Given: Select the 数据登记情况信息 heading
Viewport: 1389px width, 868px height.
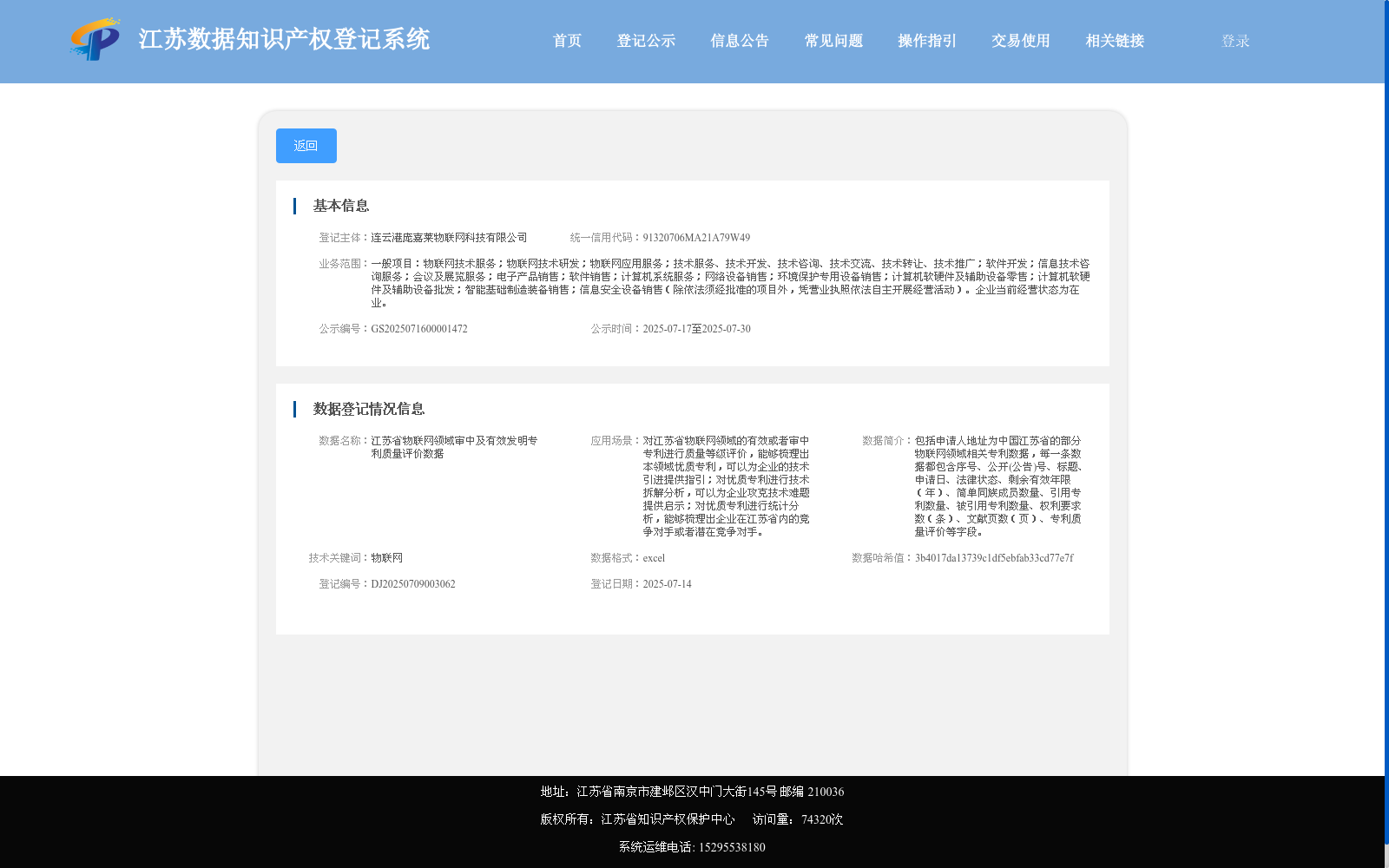Looking at the screenshot, I should [369, 409].
